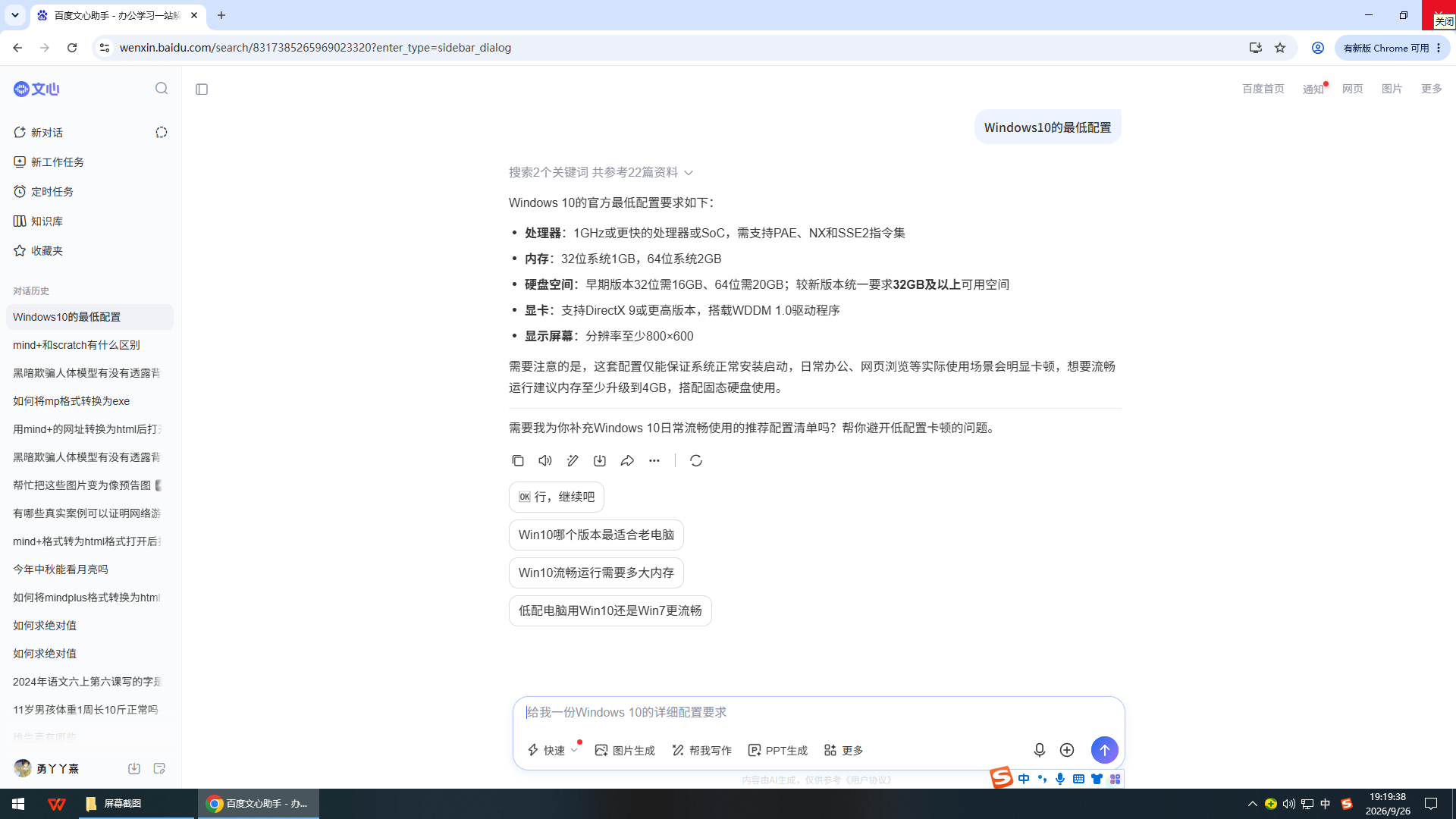Click the Wenxin logo
Screen dimensions: 1456x819
[x=36, y=89]
